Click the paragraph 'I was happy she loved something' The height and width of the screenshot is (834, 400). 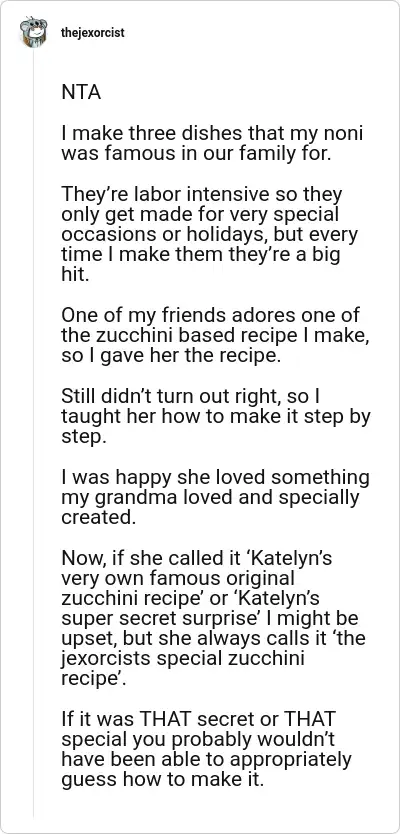(x=215, y=497)
